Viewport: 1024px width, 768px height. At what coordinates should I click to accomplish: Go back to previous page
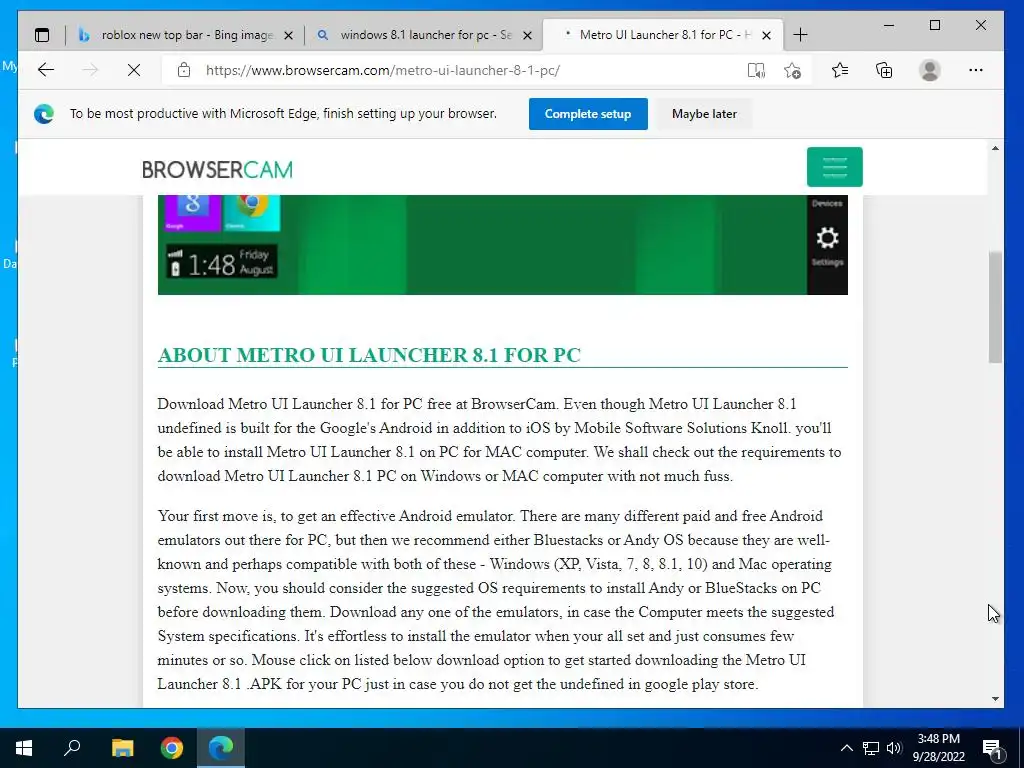[x=46, y=70]
